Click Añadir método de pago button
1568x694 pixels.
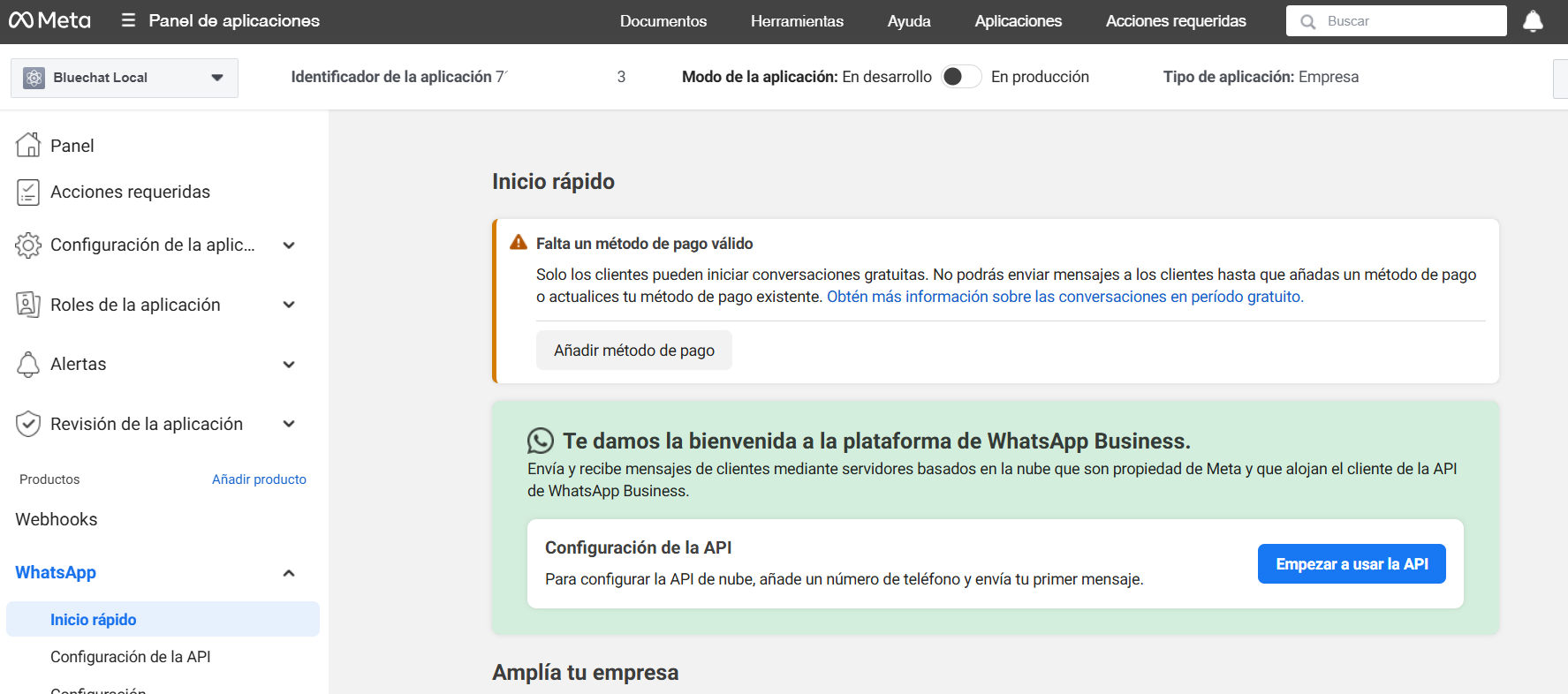(x=633, y=351)
